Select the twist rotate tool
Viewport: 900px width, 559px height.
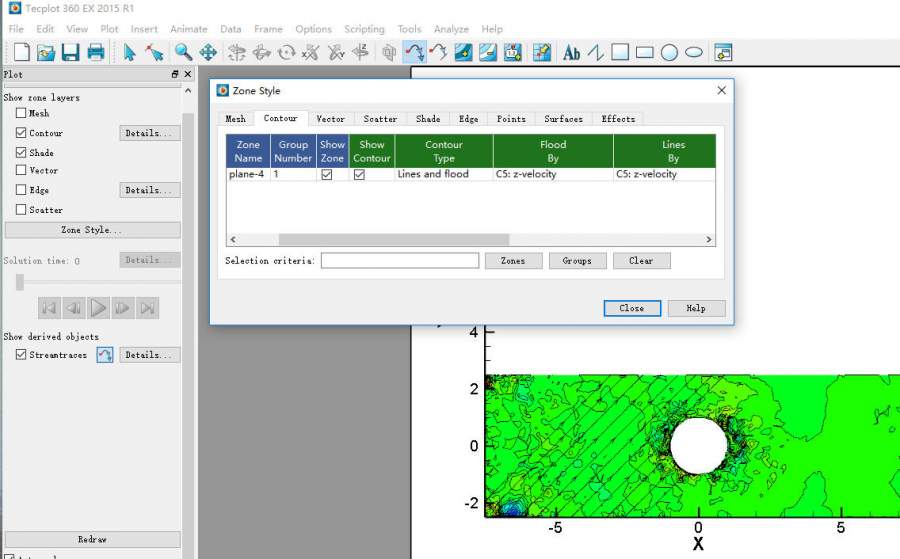286,53
